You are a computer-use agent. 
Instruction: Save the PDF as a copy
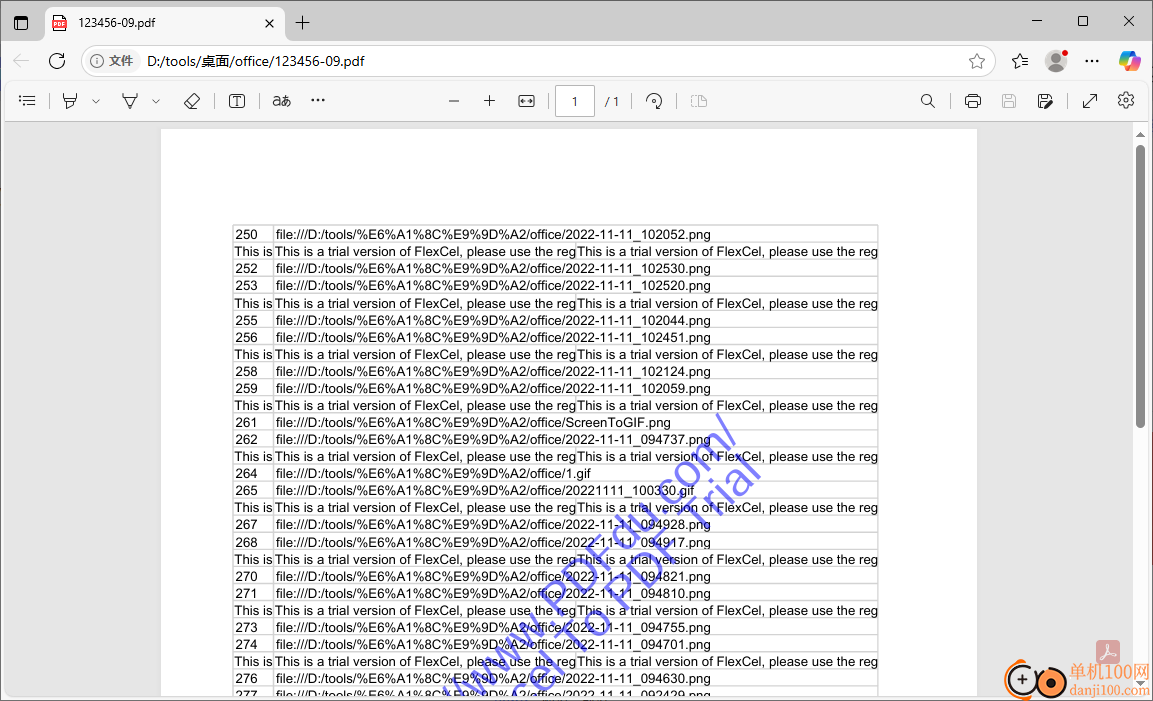coord(1045,102)
